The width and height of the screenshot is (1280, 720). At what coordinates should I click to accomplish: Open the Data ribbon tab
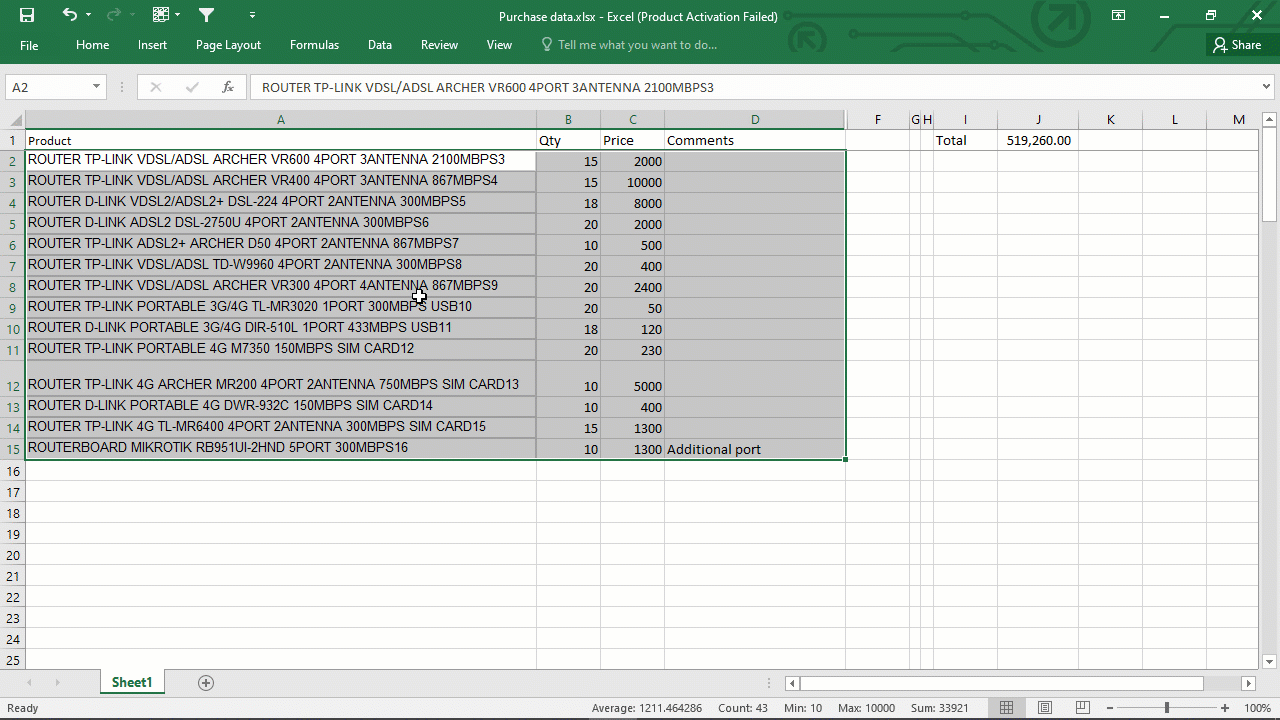click(x=379, y=45)
